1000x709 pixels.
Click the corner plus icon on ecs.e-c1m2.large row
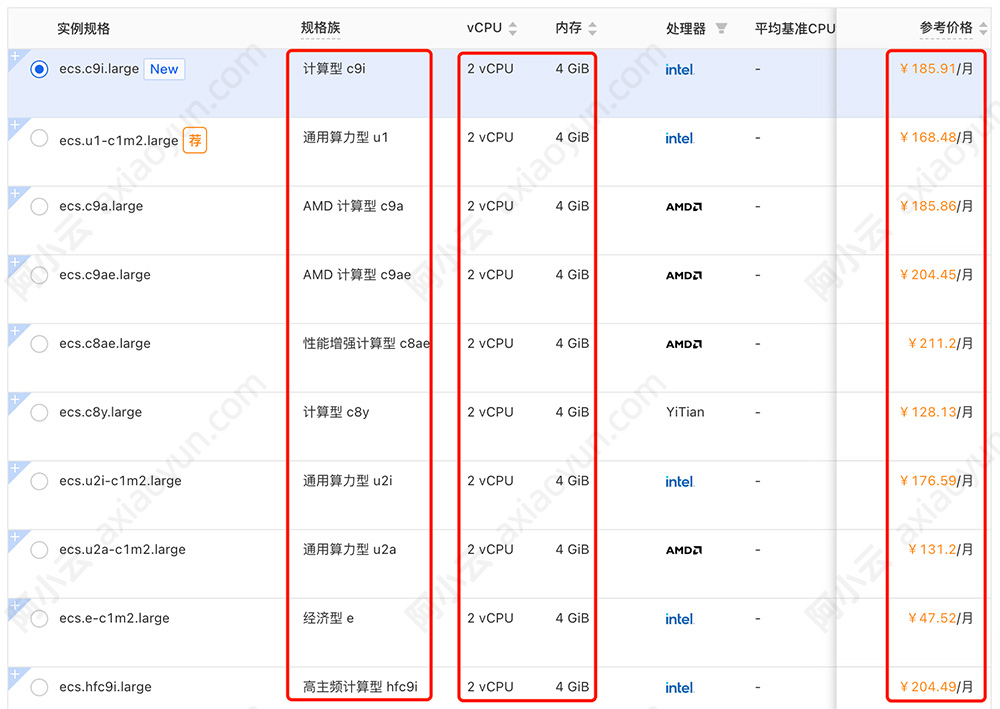pyautogui.click(x=13, y=605)
